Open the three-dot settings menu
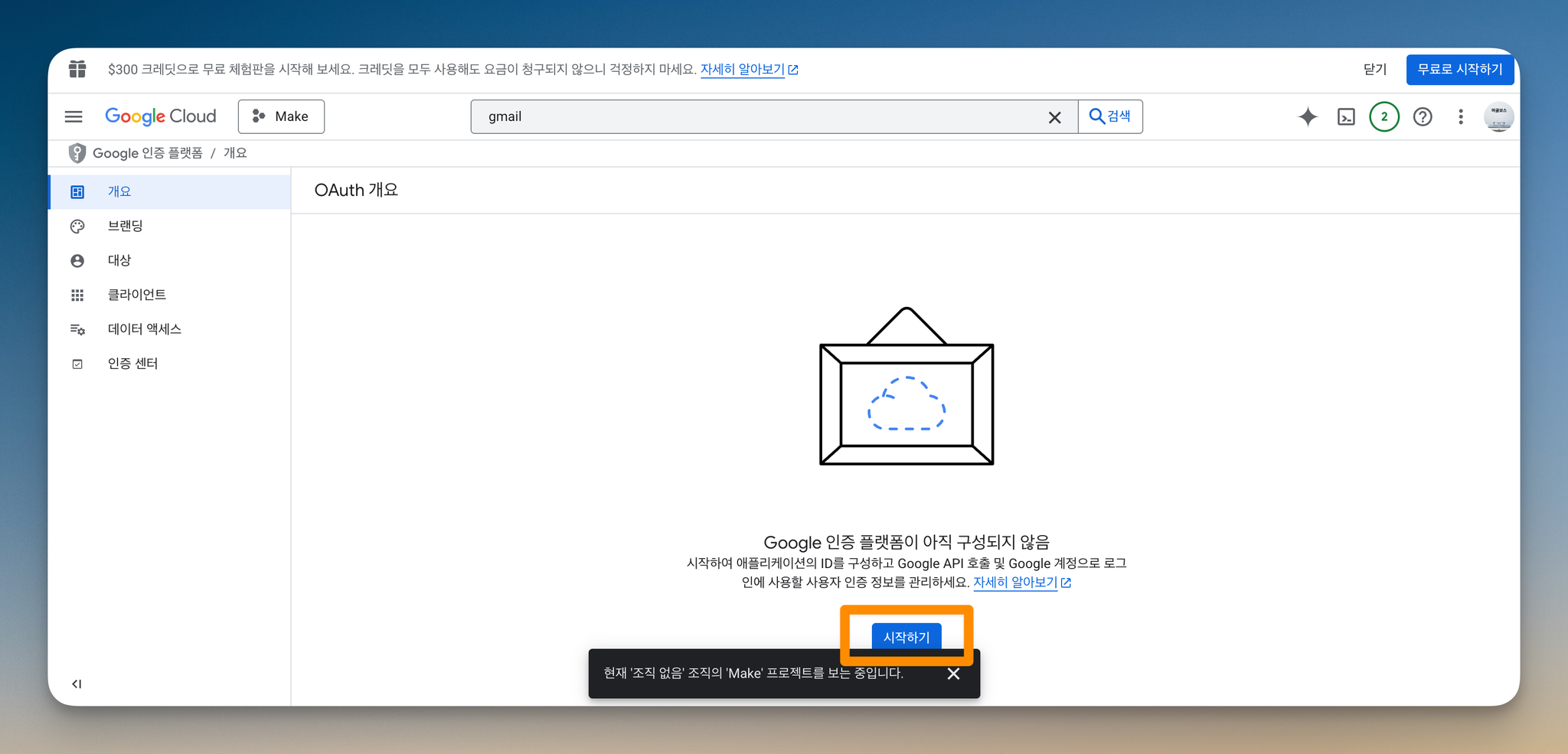This screenshot has width=1568, height=754. 1461,117
